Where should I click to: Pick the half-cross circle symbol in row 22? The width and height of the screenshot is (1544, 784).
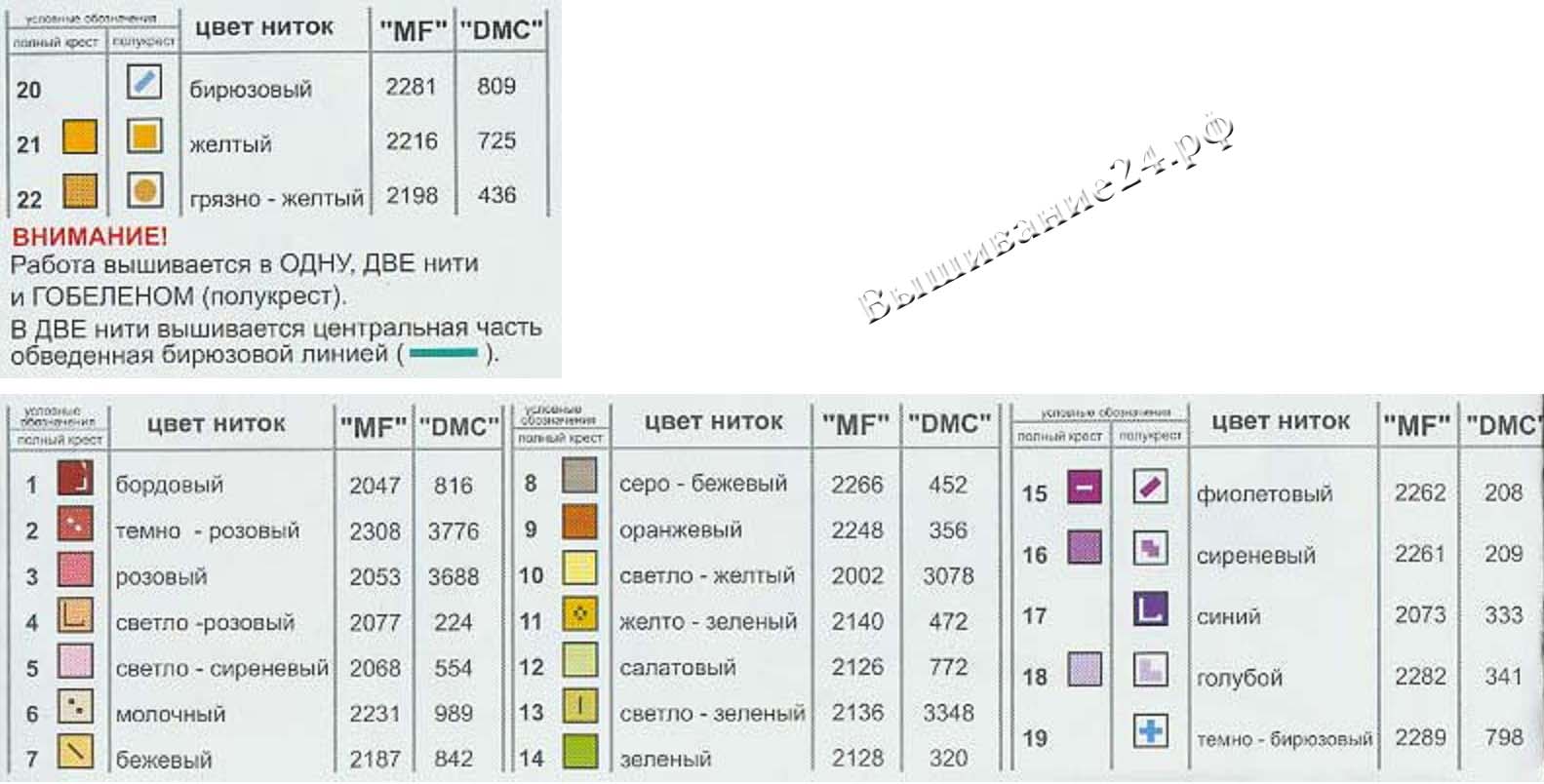tap(144, 190)
